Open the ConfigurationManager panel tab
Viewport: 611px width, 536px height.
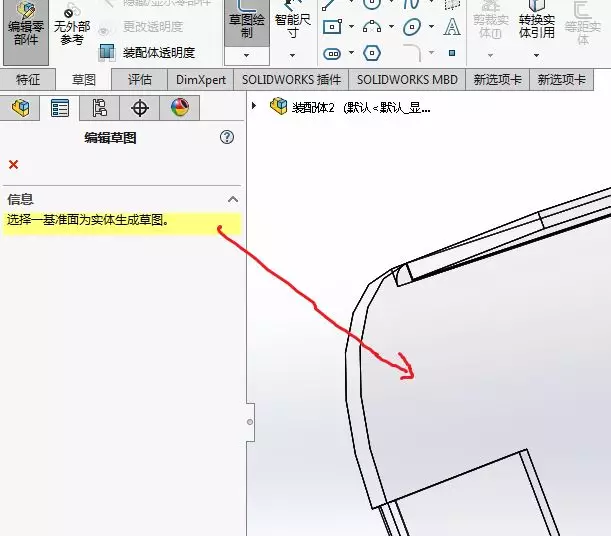coord(99,108)
